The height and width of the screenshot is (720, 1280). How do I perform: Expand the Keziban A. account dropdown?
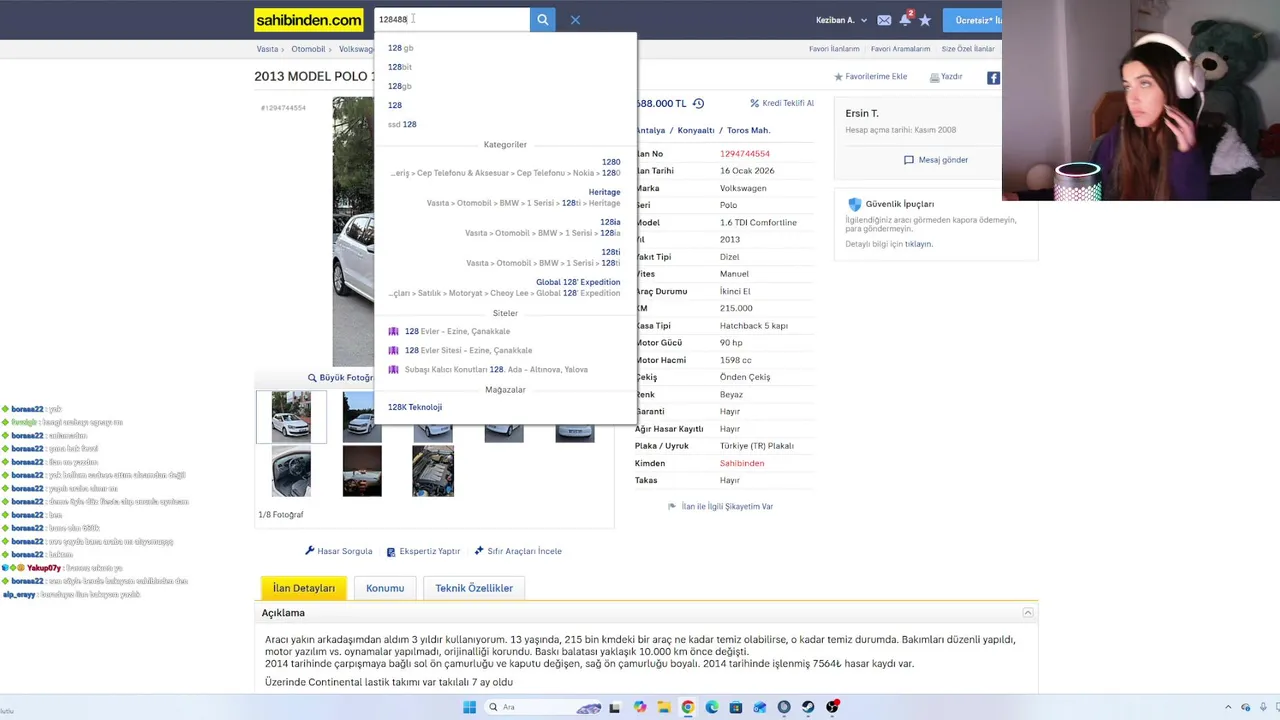(842, 20)
